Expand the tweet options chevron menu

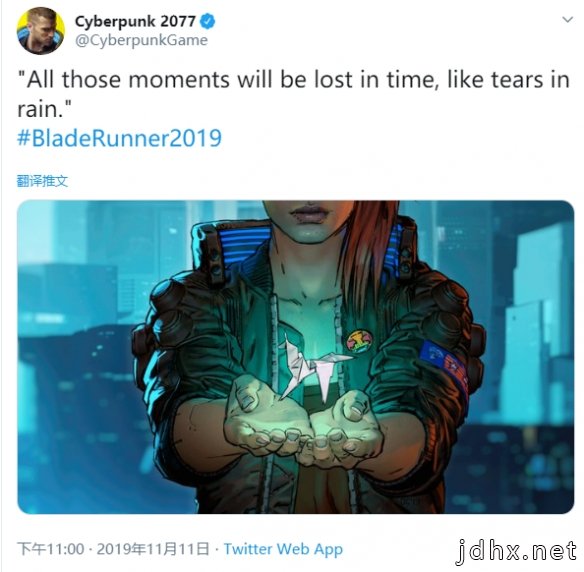[x=567, y=19]
